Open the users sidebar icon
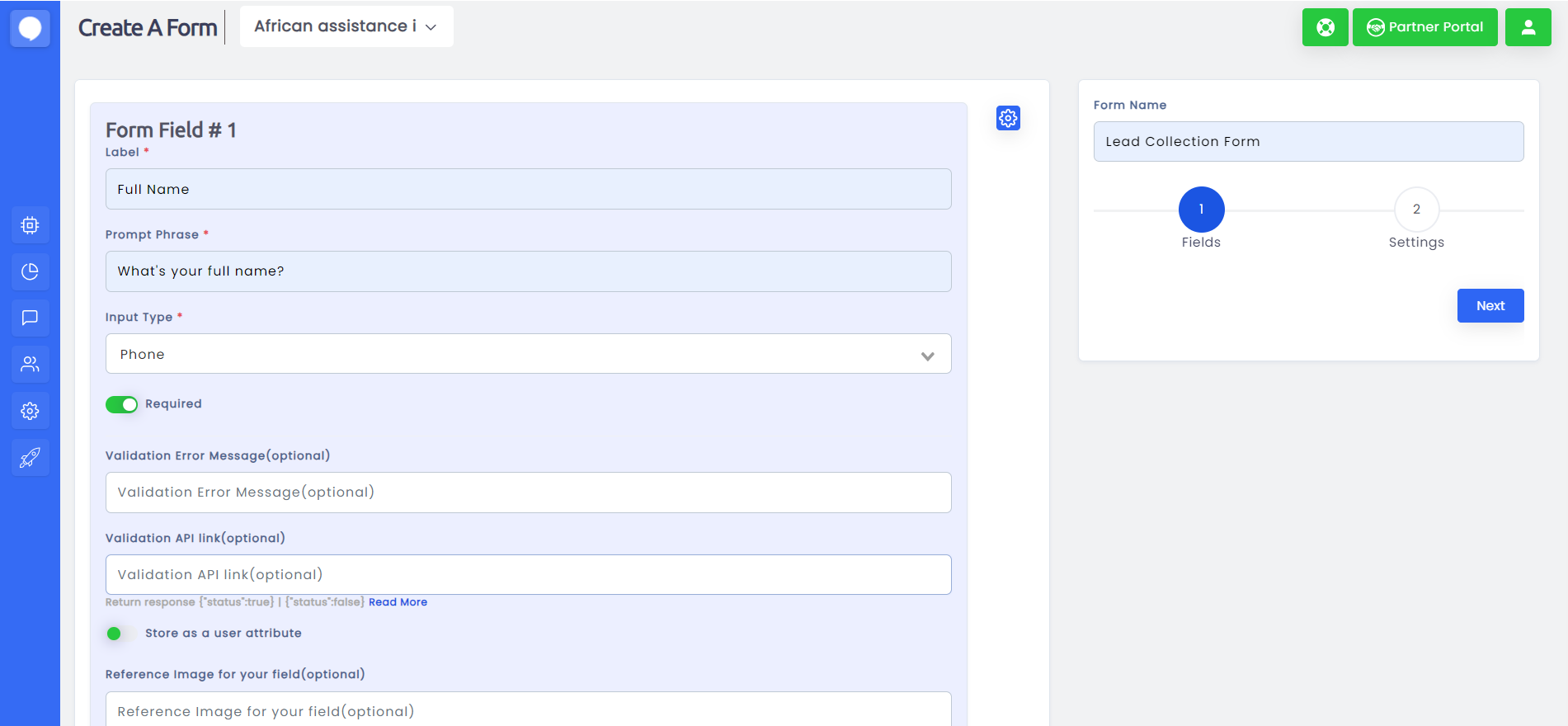This screenshot has height=726, width=1568. (x=30, y=364)
